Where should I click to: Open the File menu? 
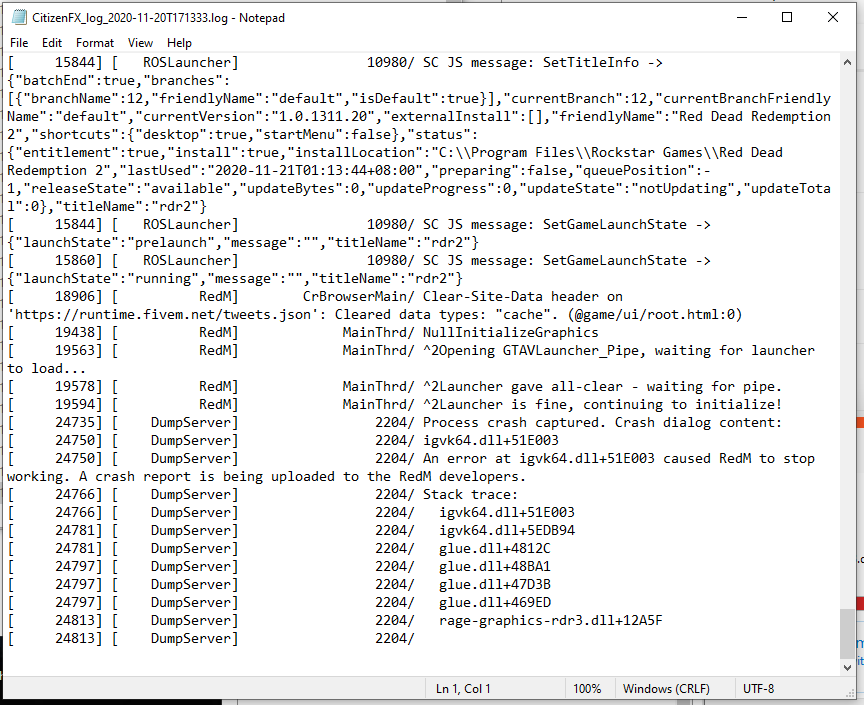tap(19, 42)
